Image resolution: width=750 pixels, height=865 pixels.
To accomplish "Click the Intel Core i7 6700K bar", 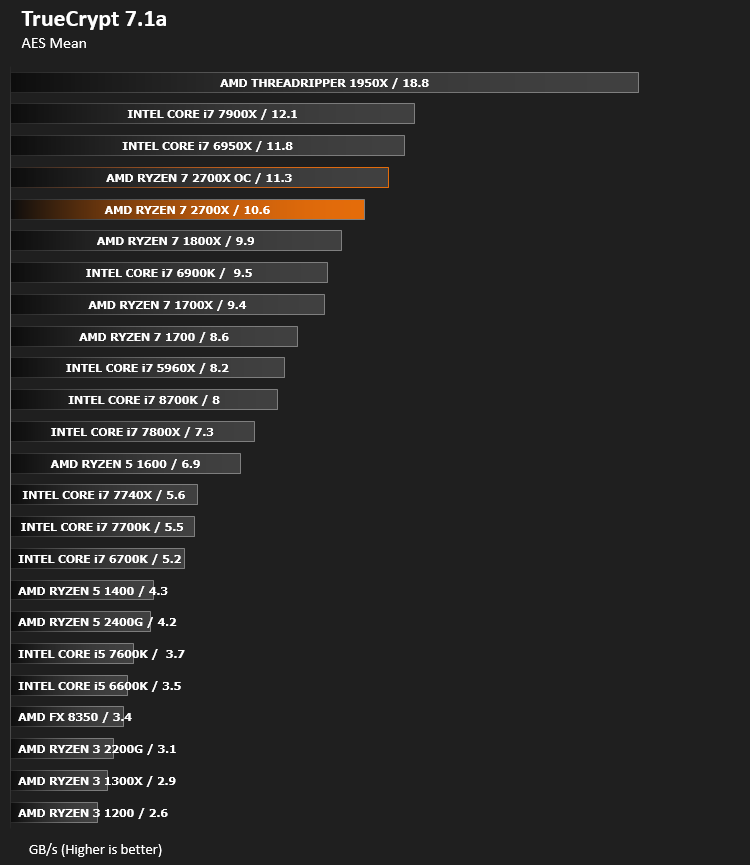I will [x=98, y=558].
